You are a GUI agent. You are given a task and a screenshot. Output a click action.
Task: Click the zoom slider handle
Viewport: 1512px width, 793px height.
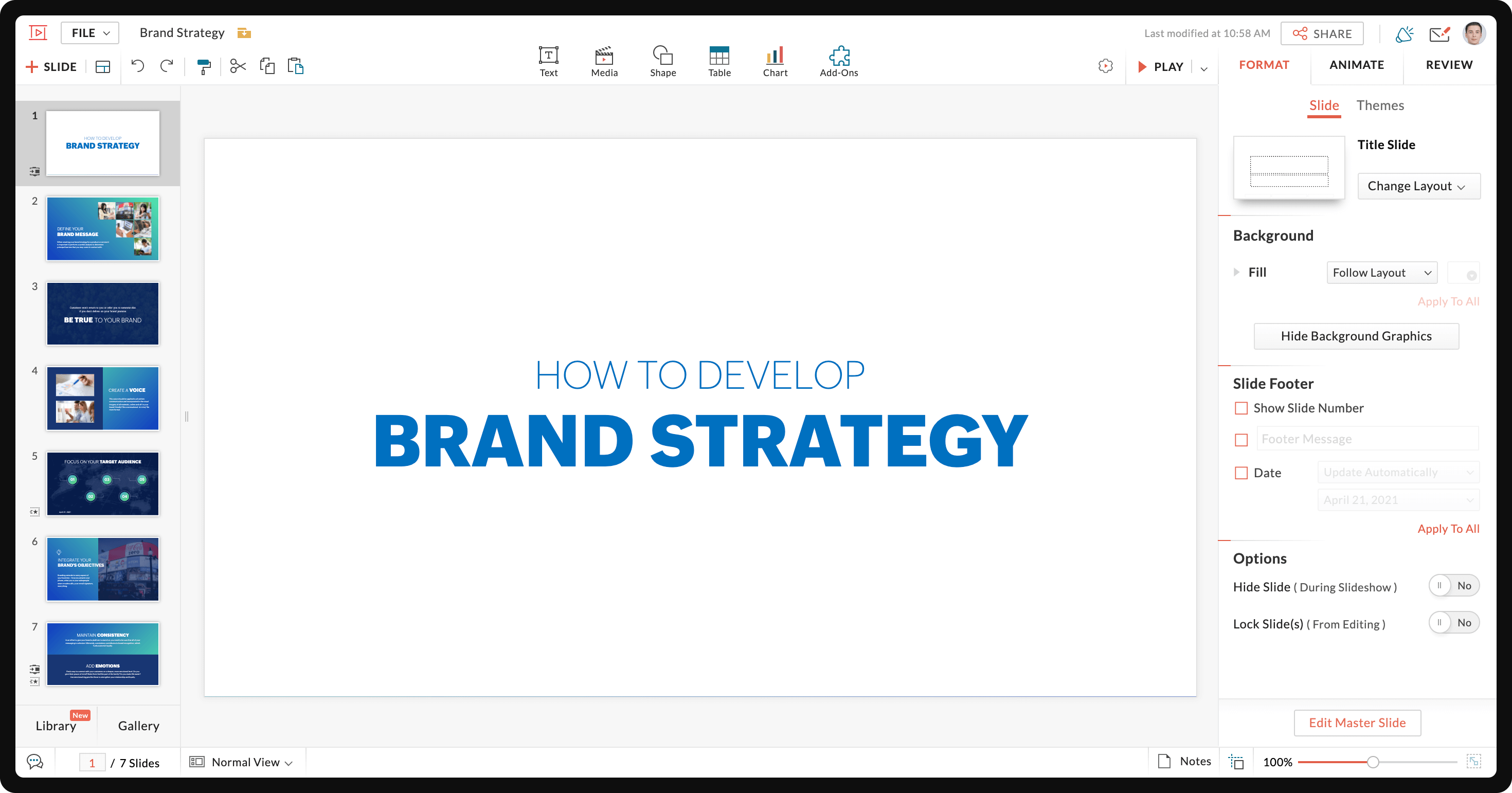click(1372, 762)
